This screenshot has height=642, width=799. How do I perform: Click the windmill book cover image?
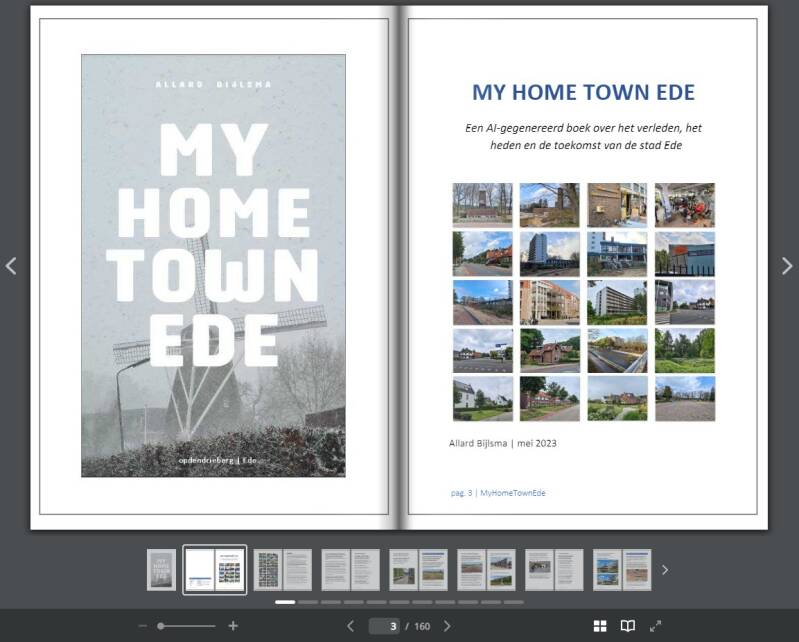pyautogui.click(x=214, y=265)
